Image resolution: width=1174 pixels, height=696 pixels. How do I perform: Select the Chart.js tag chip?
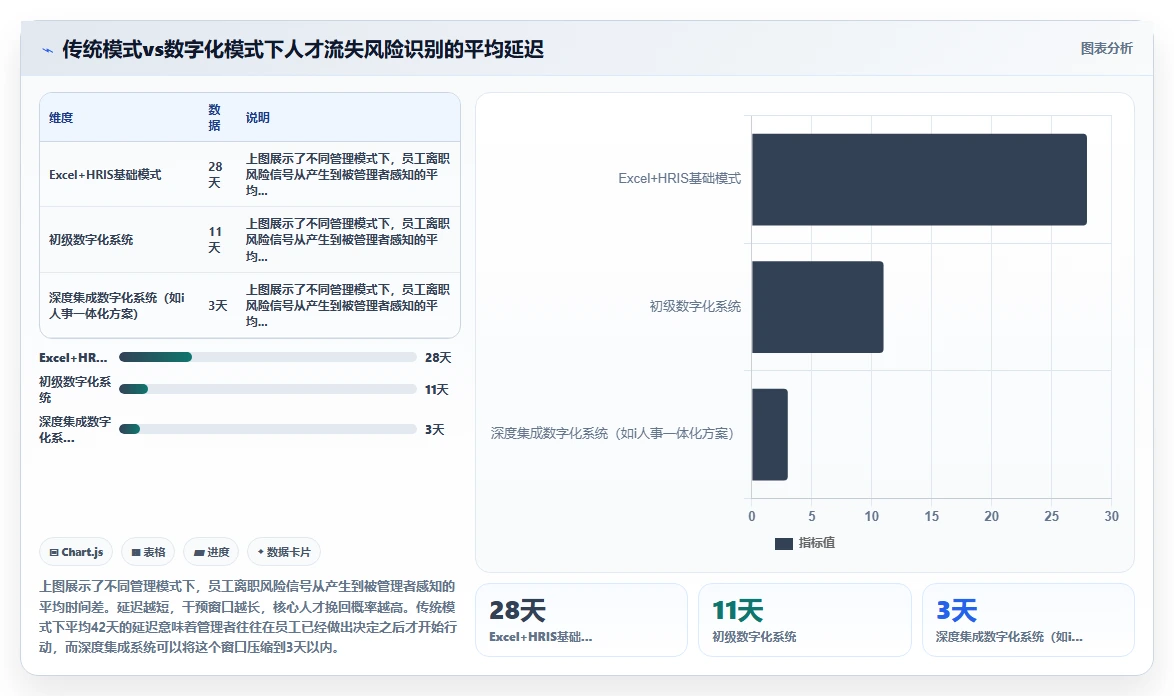pyautogui.click(x=76, y=552)
